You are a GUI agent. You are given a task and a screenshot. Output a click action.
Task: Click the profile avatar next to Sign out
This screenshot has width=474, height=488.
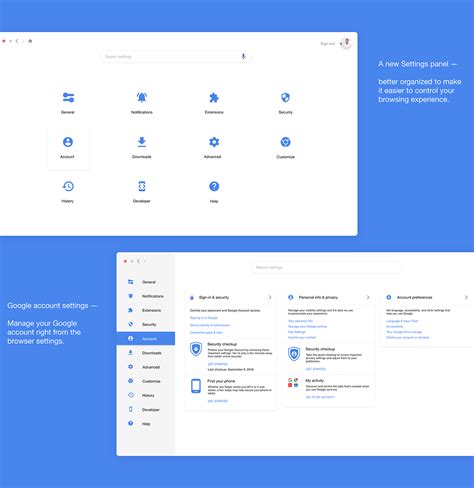tap(346, 43)
